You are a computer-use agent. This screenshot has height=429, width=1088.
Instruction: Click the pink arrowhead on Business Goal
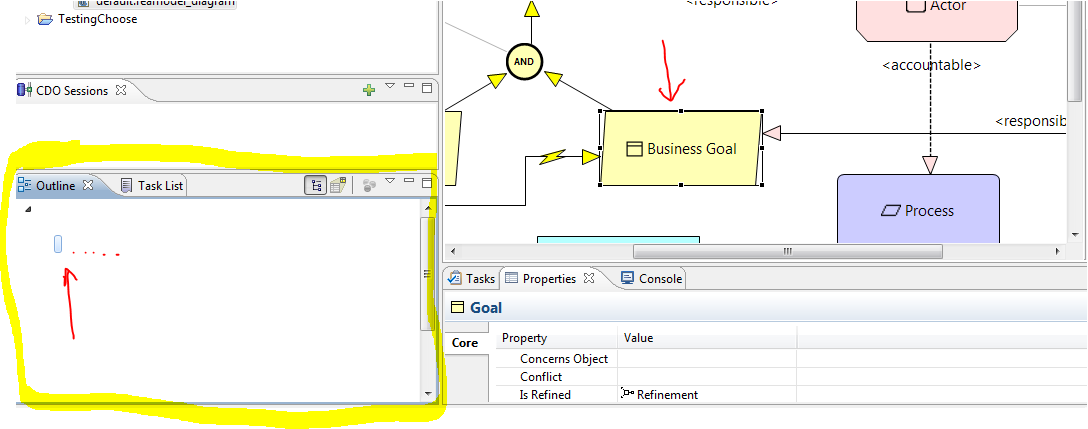772,132
